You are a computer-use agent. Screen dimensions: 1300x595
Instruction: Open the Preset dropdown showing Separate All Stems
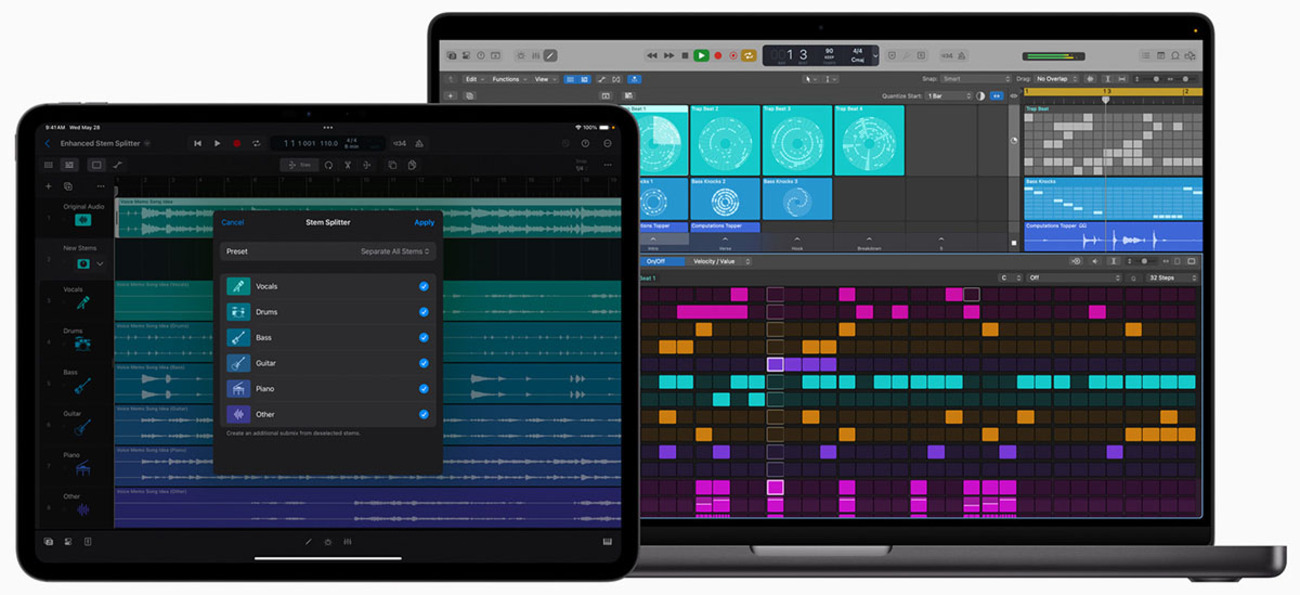tap(328, 252)
